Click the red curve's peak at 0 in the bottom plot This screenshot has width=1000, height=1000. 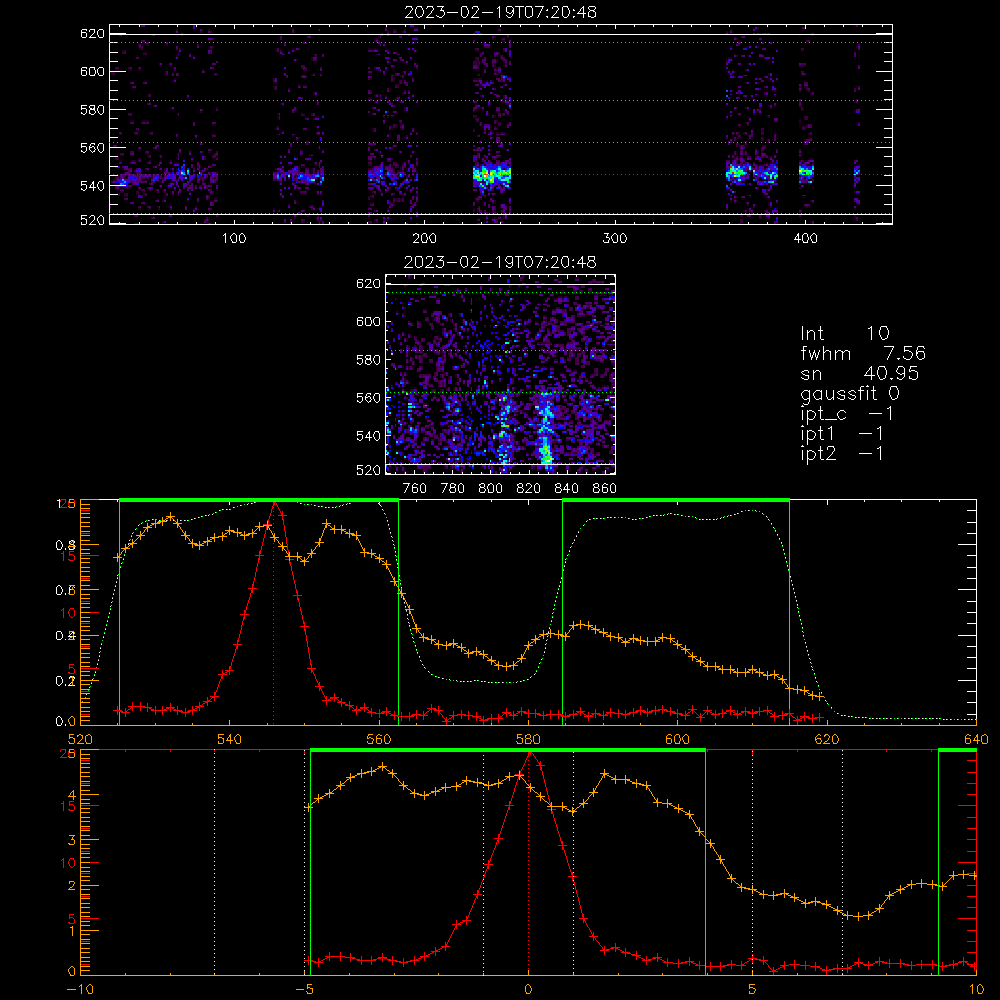click(529, 753)
